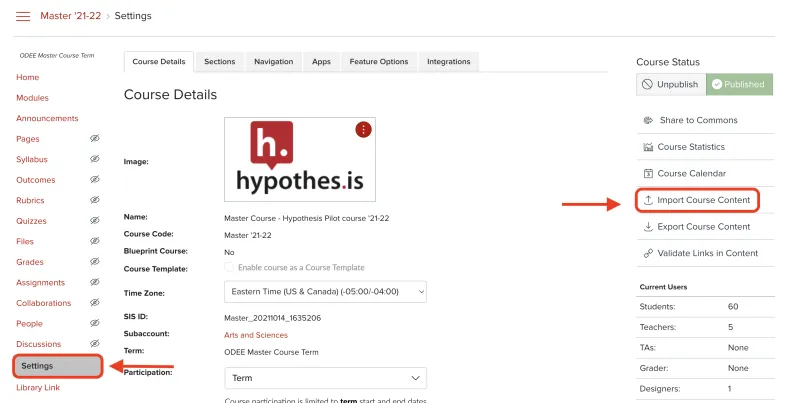Click the Validate Links chain icon

coord(648,253)
